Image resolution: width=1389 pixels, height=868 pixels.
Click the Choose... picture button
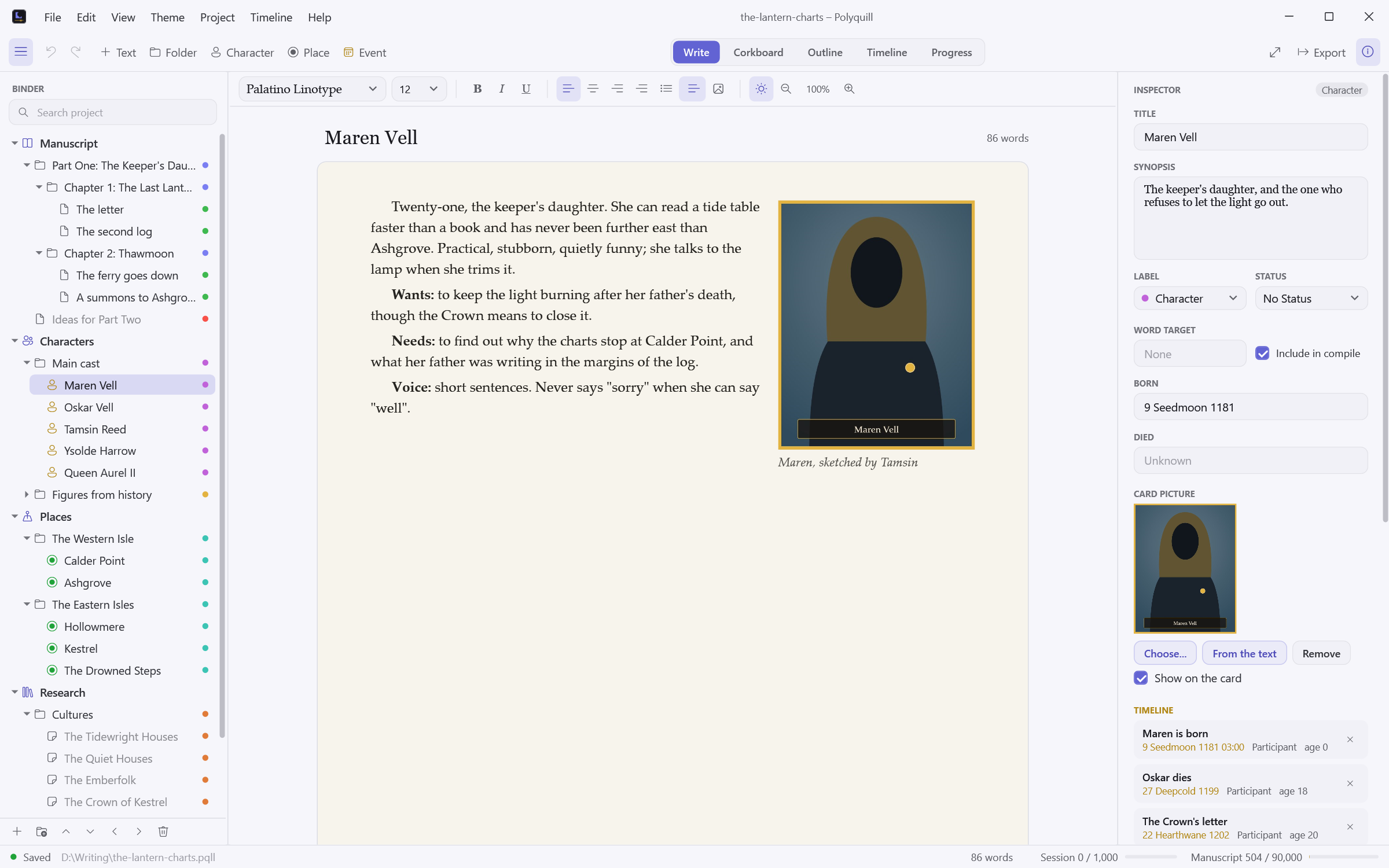click(x=1165, y=653)
